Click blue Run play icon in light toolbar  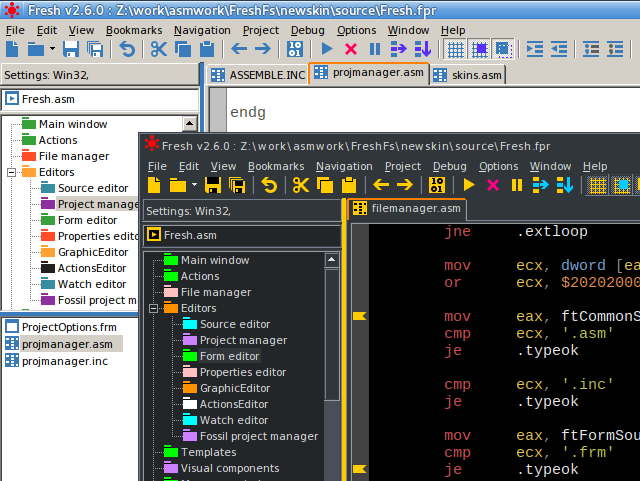(327, 49)
